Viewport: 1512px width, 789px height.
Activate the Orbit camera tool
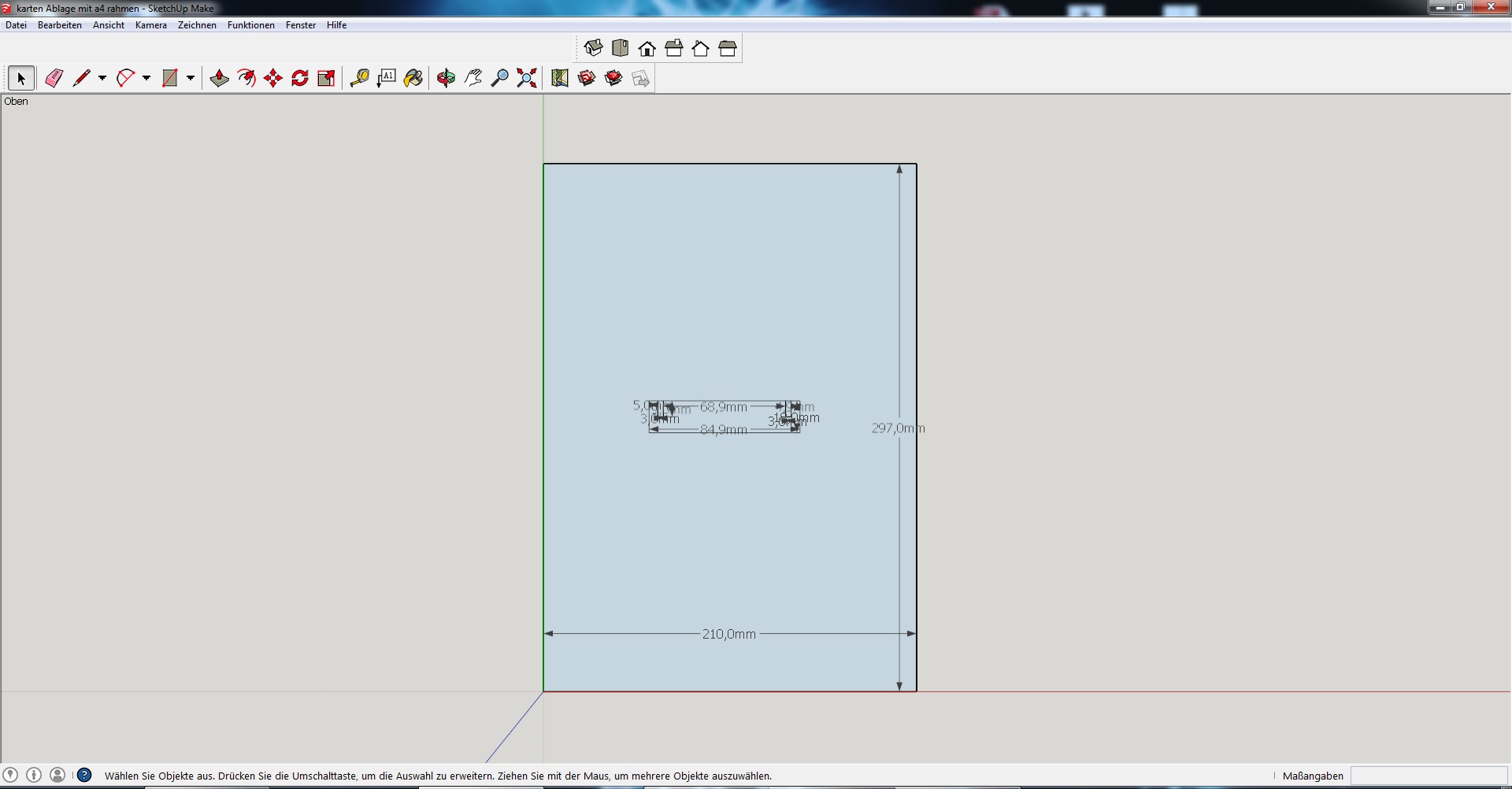click(x=446, y=78)
